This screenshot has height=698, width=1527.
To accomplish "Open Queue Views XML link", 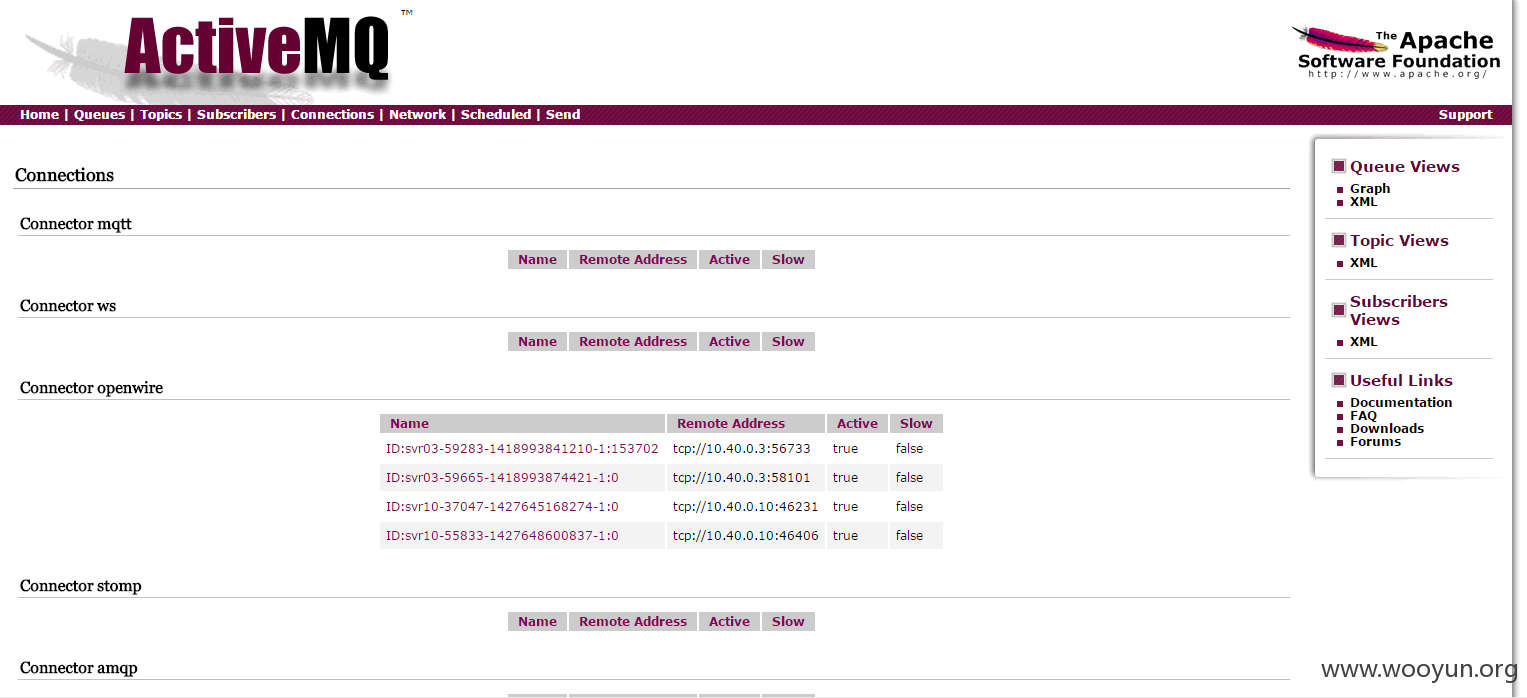I will [x=1363, y=201].
